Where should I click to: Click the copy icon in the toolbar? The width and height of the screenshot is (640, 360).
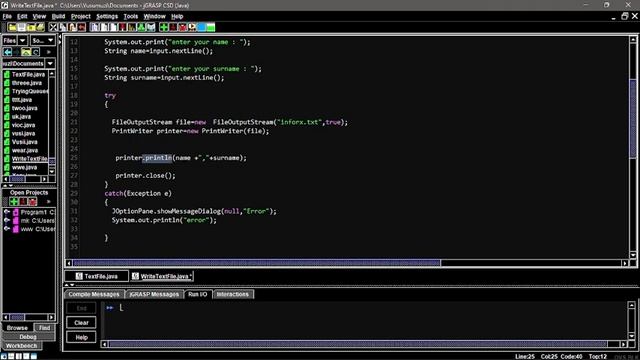(x=63, y=27)
